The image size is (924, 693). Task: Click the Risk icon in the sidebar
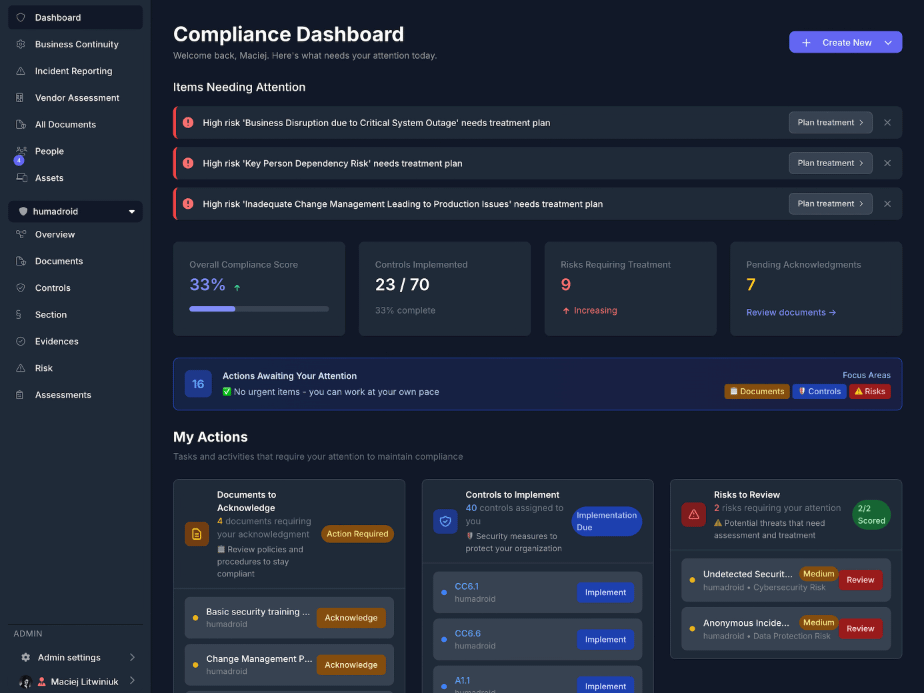(20, 367)
